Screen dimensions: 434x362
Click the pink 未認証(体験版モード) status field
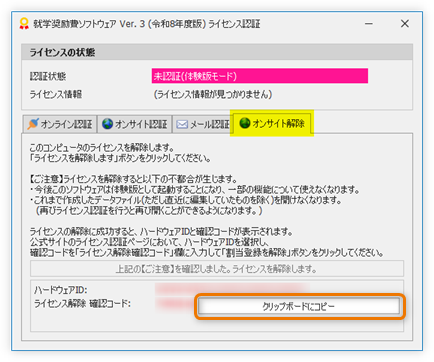pos(260,76)
